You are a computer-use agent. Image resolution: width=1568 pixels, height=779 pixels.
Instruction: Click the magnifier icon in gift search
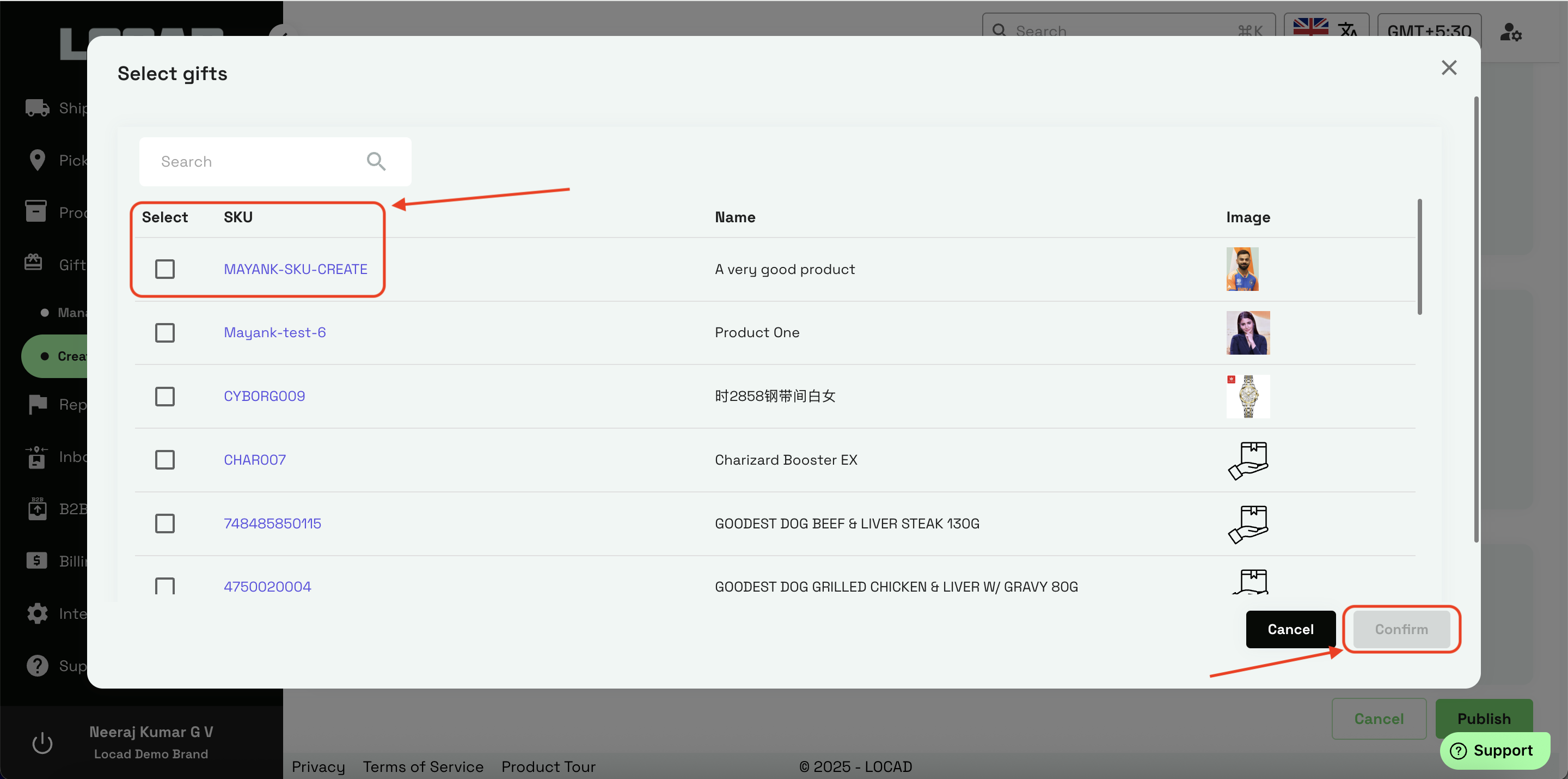376,161
